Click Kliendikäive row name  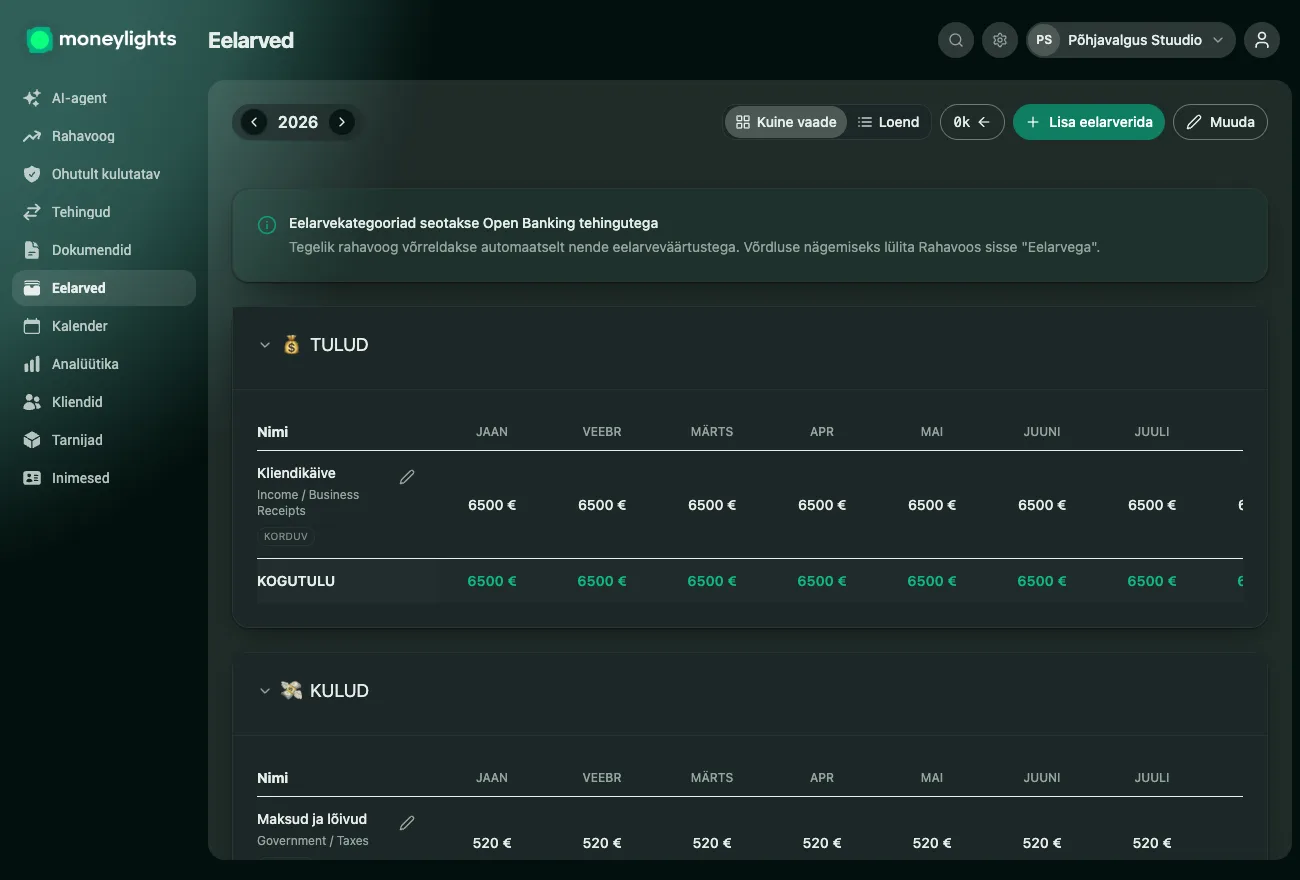click(296, 473)
